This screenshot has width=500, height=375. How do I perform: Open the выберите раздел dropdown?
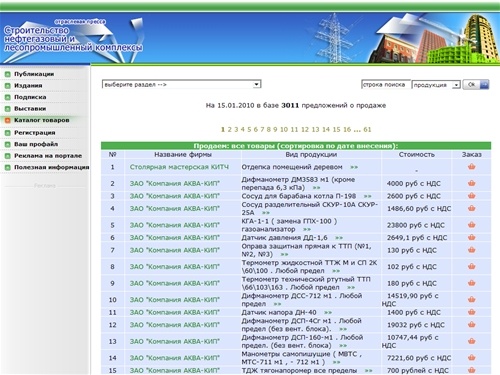[181, 84]
